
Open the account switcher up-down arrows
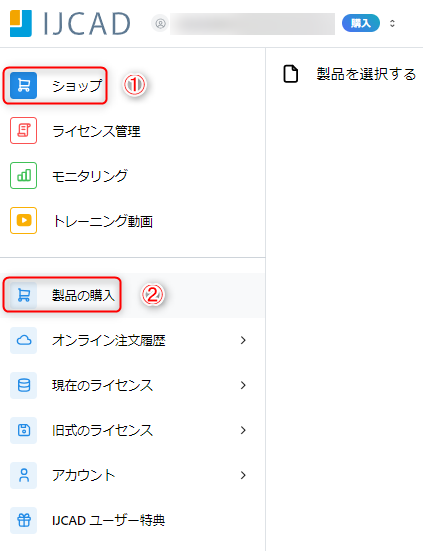[392, 24]
